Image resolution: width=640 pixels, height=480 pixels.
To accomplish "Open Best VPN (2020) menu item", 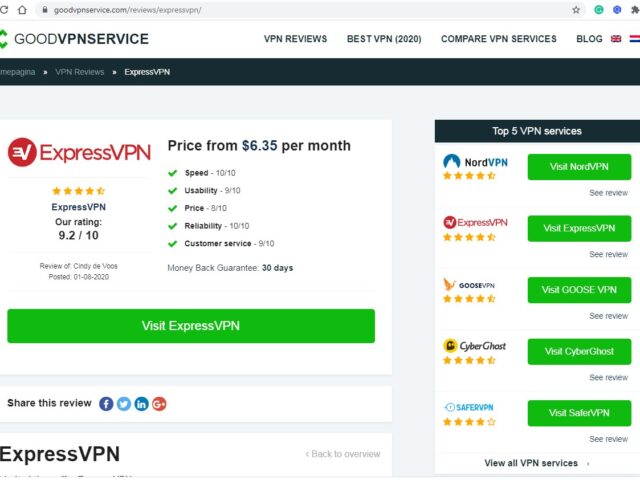I will (384, 39).
